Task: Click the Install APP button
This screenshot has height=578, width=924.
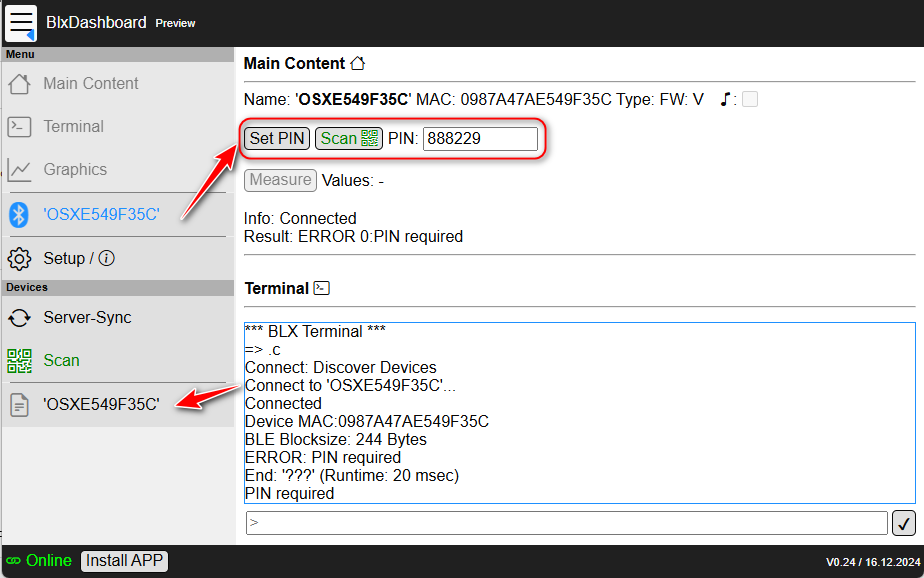Action: (124, 561)
